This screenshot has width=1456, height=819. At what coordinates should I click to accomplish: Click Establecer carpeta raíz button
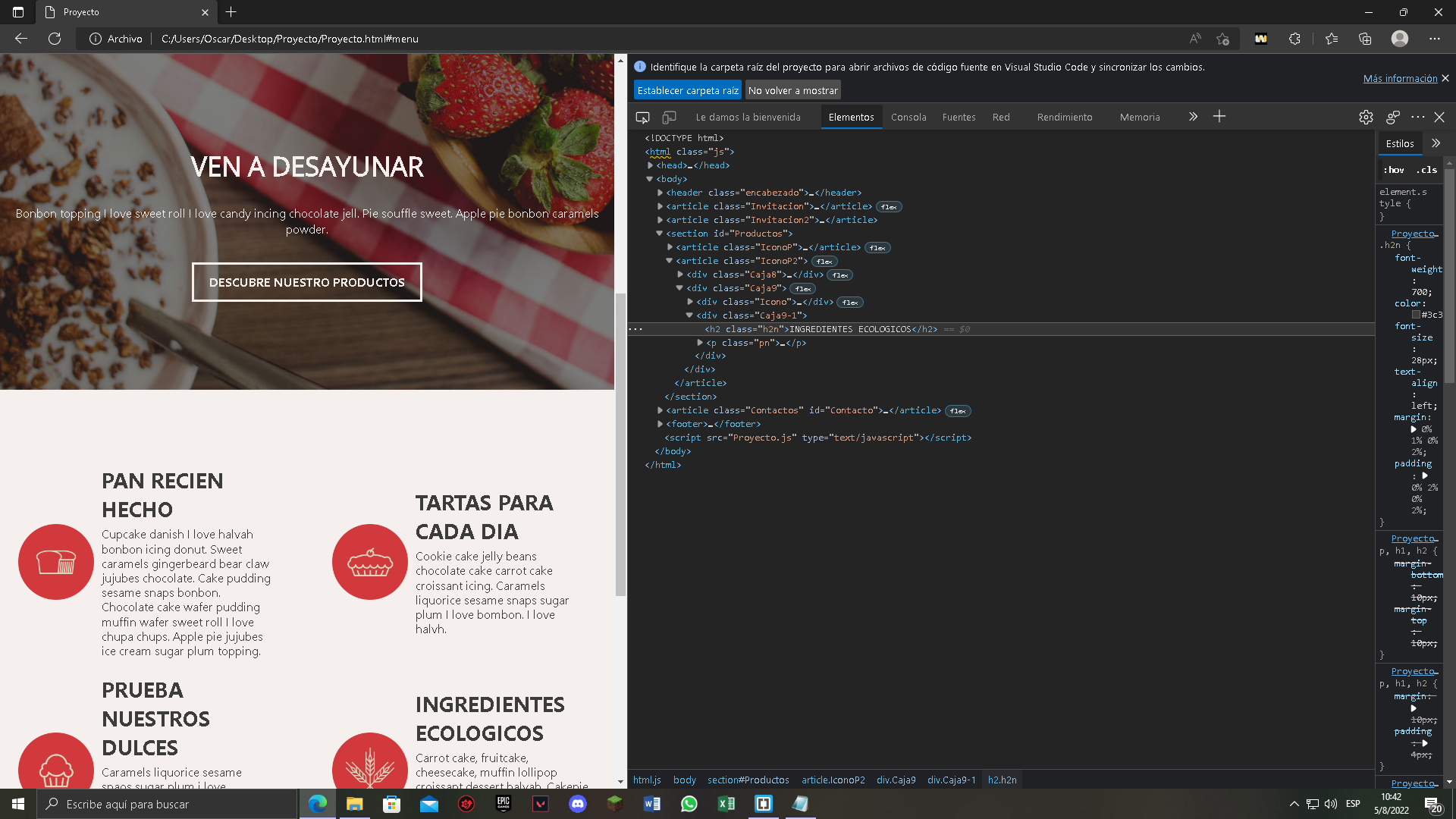tap(687, 90)
